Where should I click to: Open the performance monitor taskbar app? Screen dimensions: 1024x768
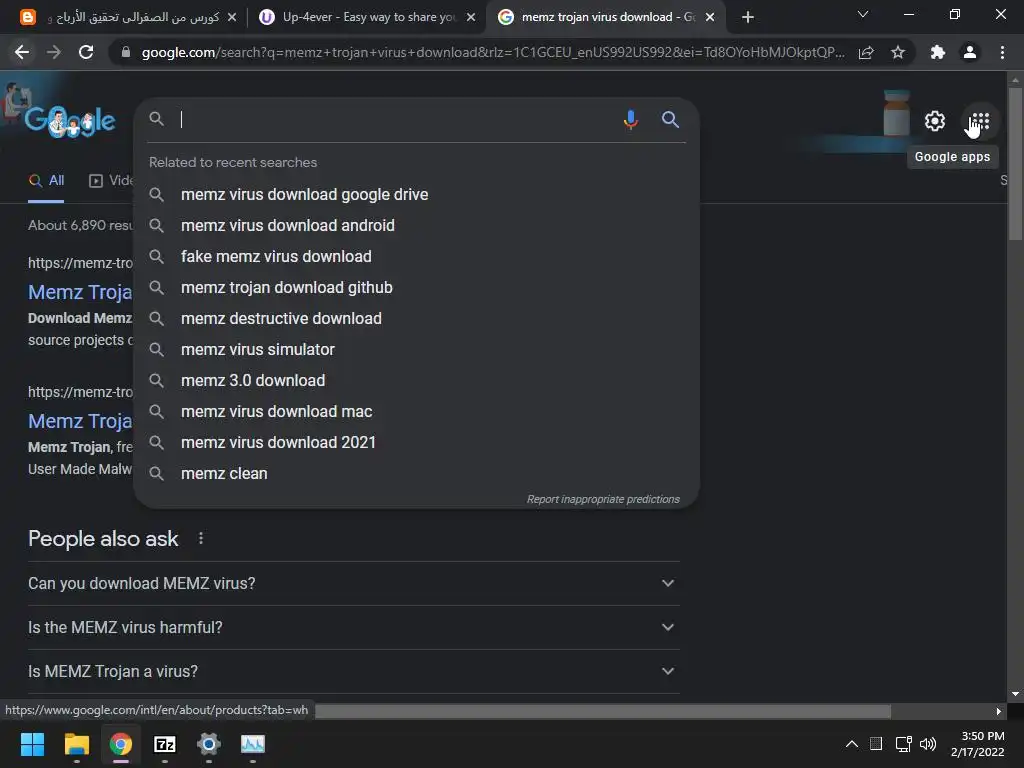tap(253, 744)
